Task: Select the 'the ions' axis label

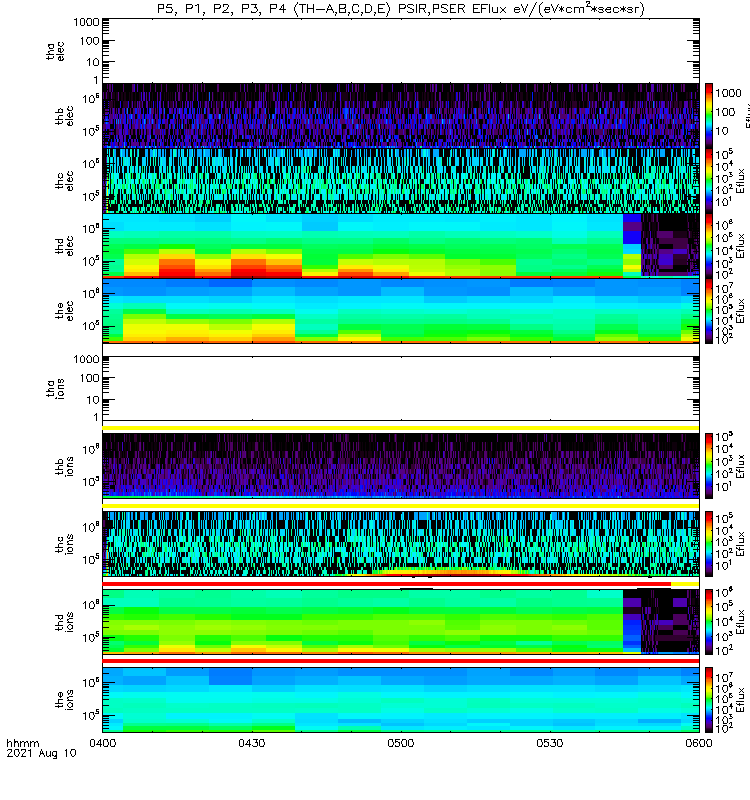Action: coord(64,699)
